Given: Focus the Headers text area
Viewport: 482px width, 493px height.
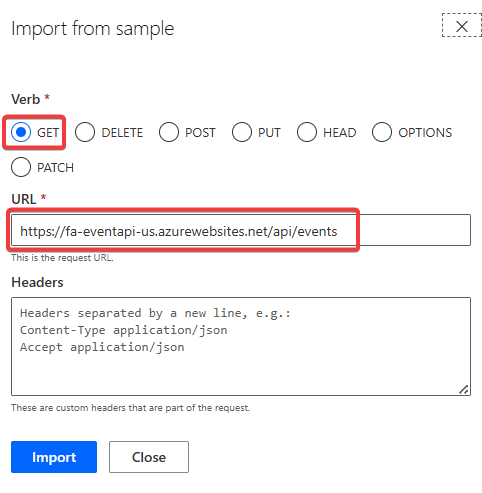Looking at the screenshot, I should coord(241,347).
